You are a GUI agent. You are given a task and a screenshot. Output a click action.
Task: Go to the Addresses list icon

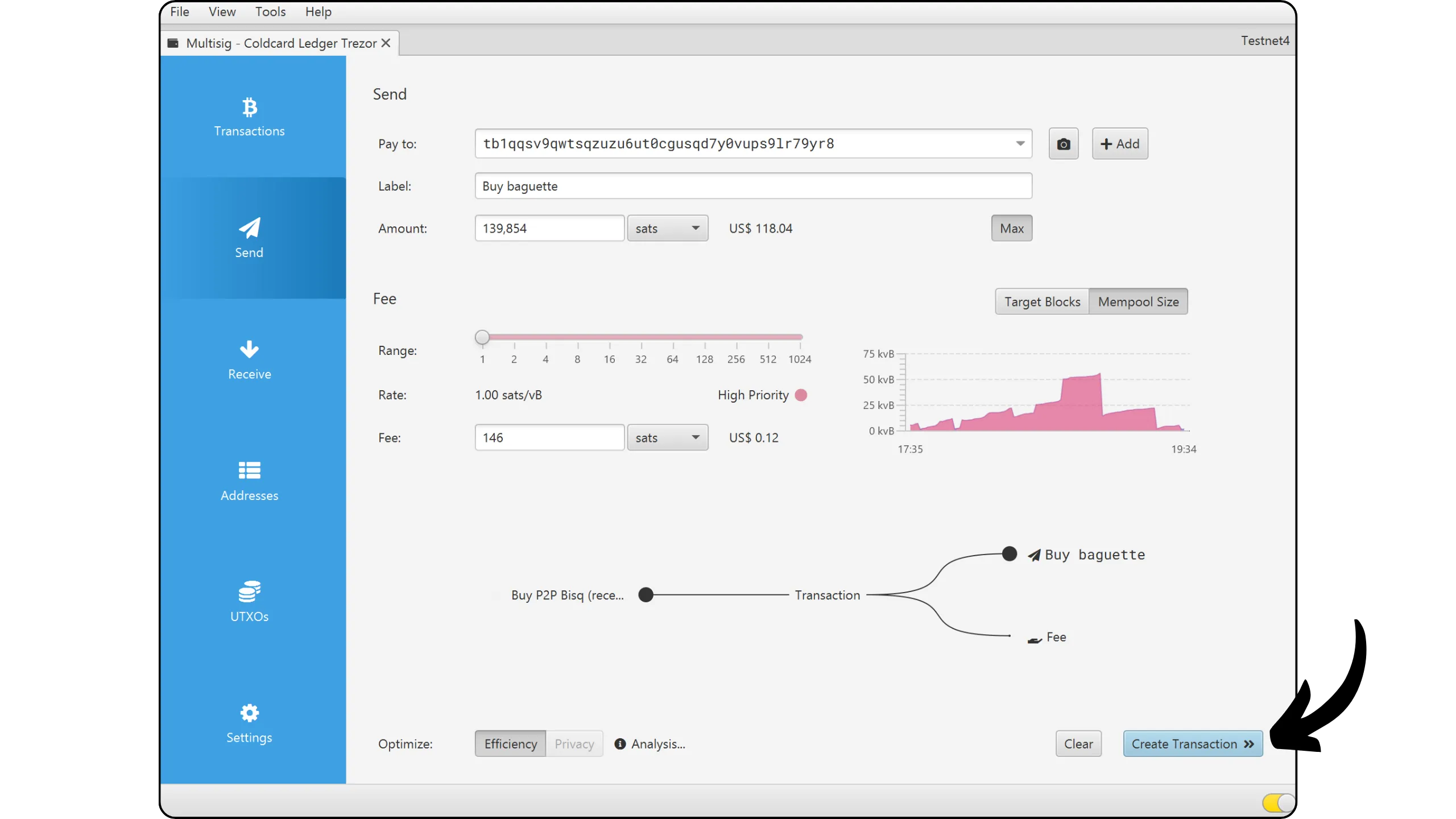click(x=249, y=471)
